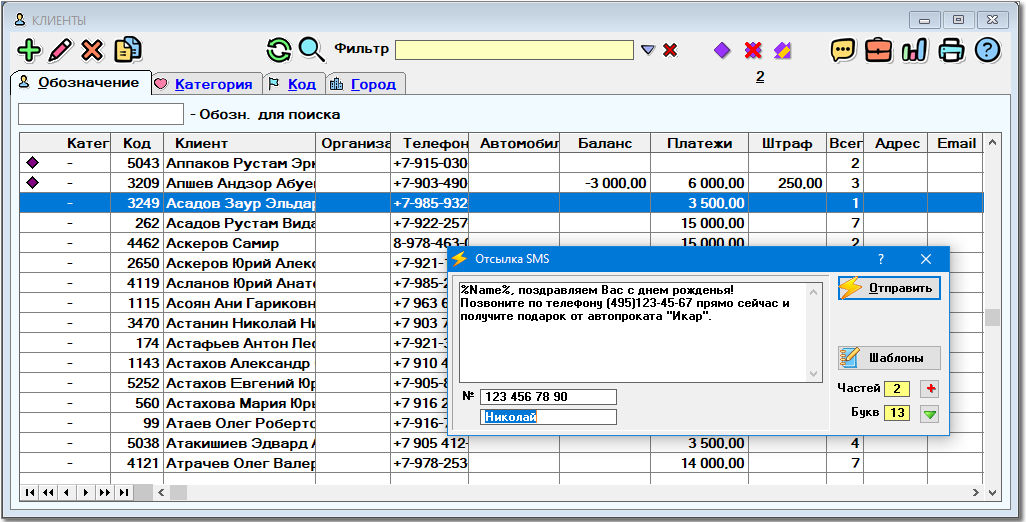1026x522 pixels.
Task: Switch to the Категория tab
Action: tap(207, 84)
